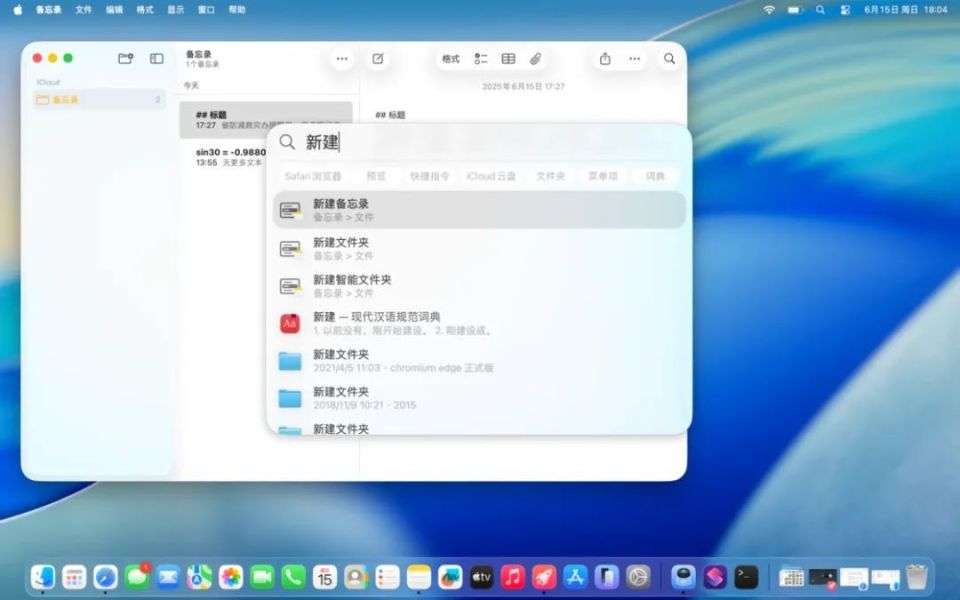The image size is (960, 600).
Task: Filter Spotlight results by Safari浏览器
Action: click(x=313, y=176)
